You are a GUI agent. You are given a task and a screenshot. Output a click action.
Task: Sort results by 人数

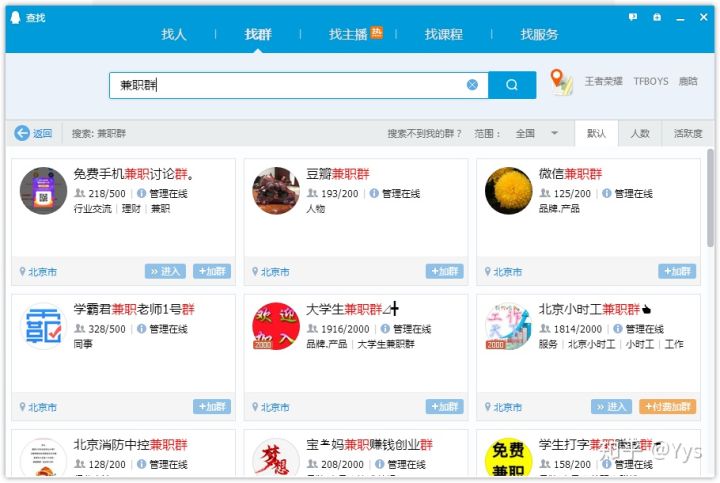point(640,133)
